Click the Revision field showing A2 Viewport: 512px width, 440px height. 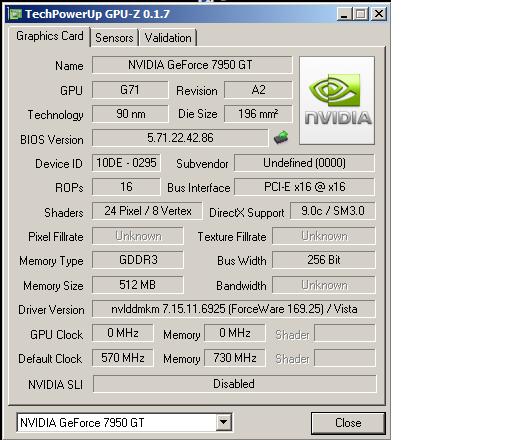(258, 90)
